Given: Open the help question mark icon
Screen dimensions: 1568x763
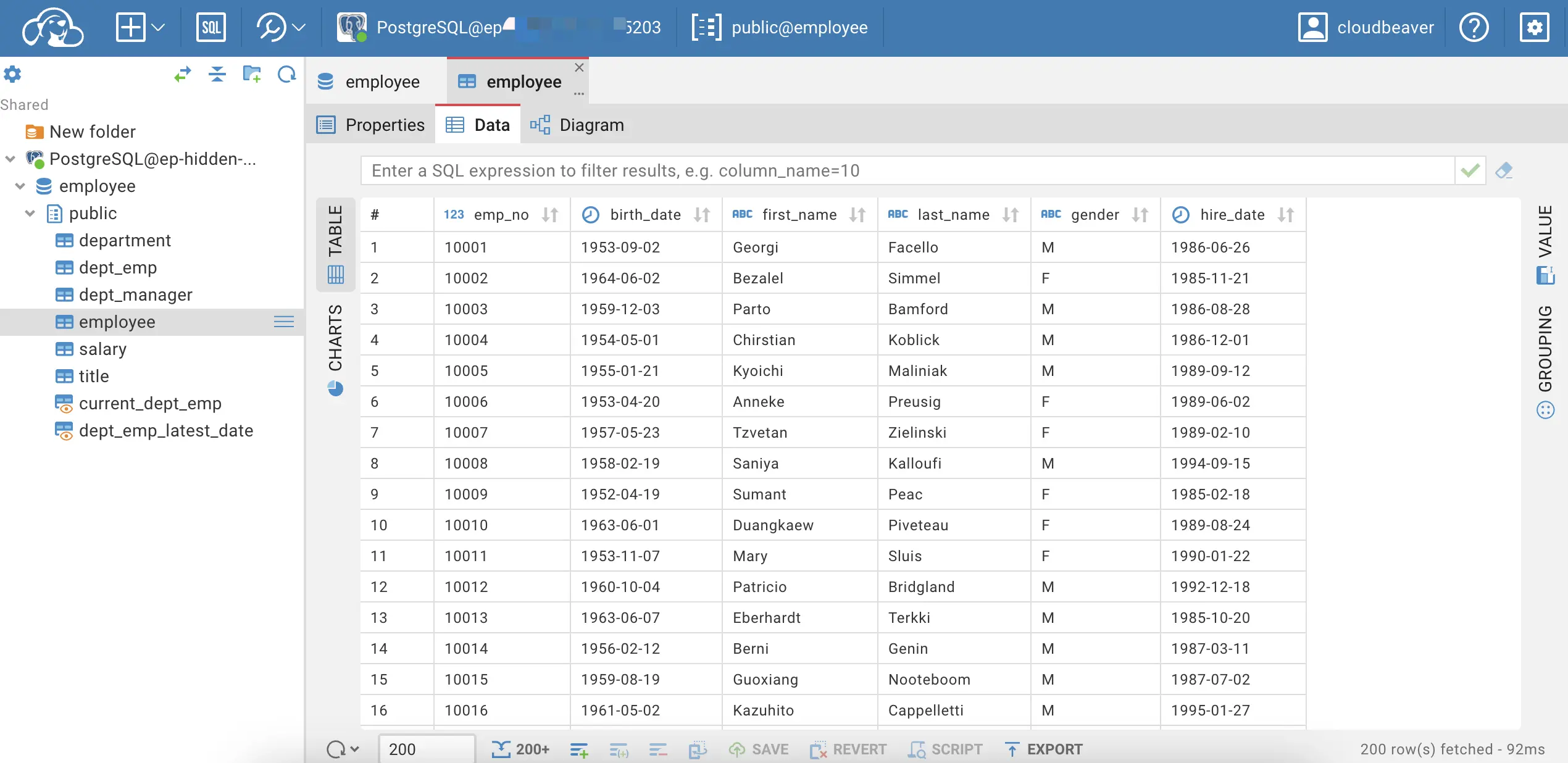Looking at the screenshot, I should point(1474,28).
